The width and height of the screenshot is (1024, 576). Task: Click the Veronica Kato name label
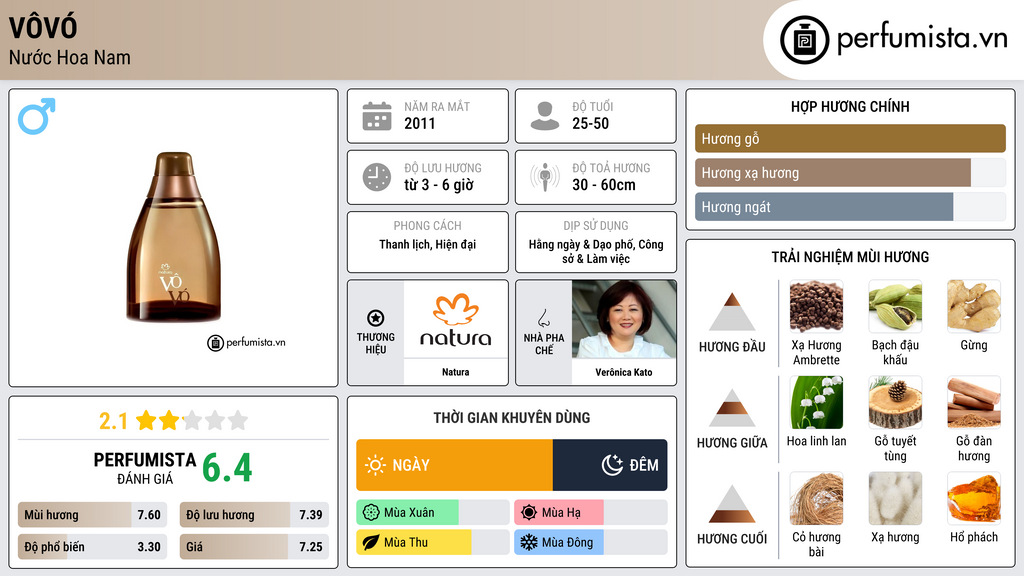click(624, 372)
